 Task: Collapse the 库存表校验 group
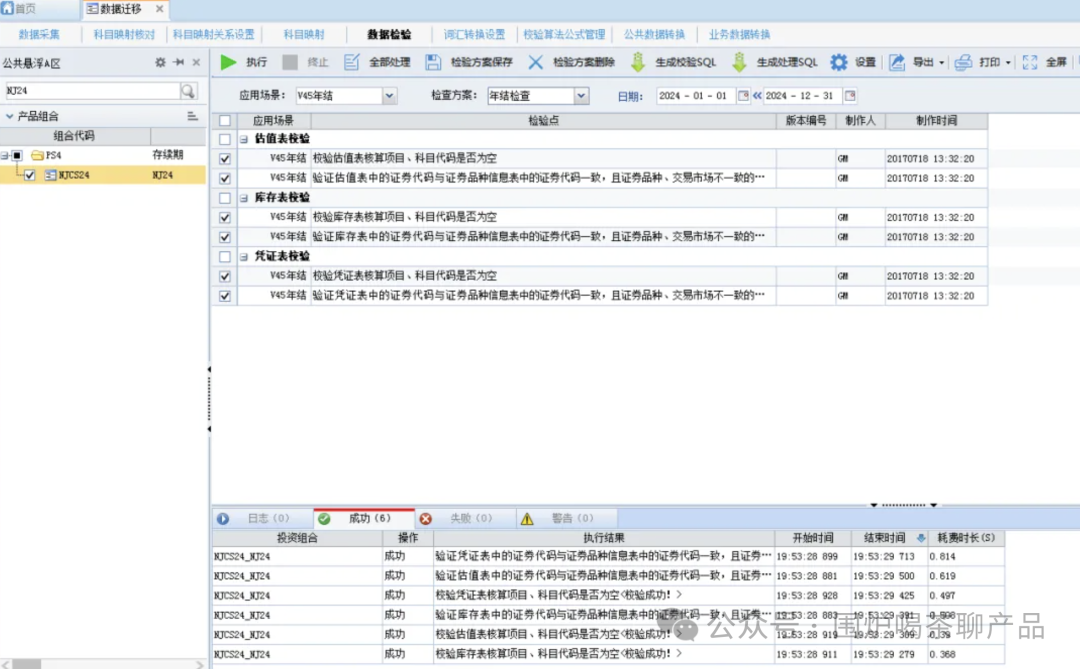pyautogui.click(x=244, y=198)
